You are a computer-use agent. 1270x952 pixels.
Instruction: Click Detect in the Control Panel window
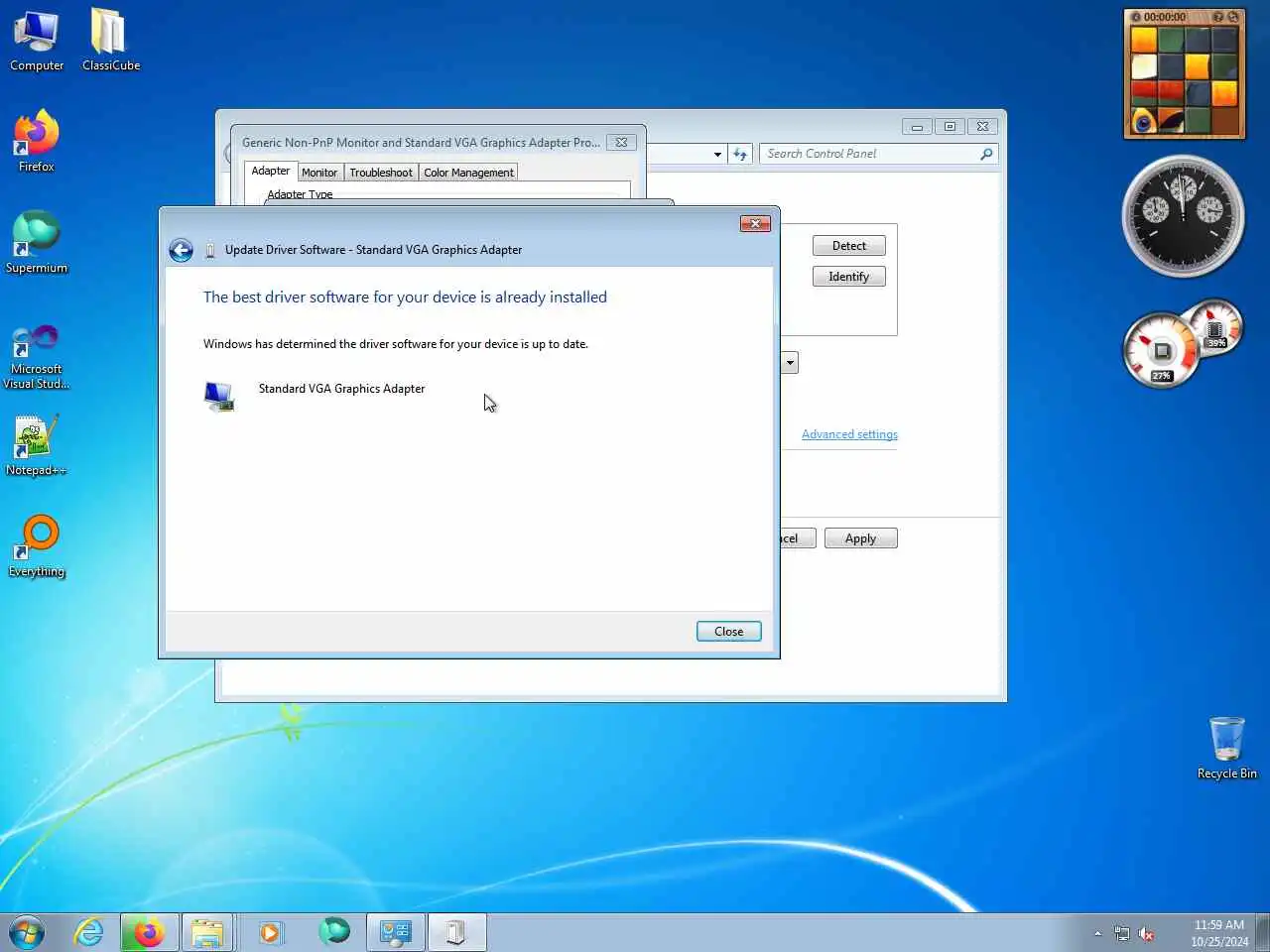click(x=848, y=246)
